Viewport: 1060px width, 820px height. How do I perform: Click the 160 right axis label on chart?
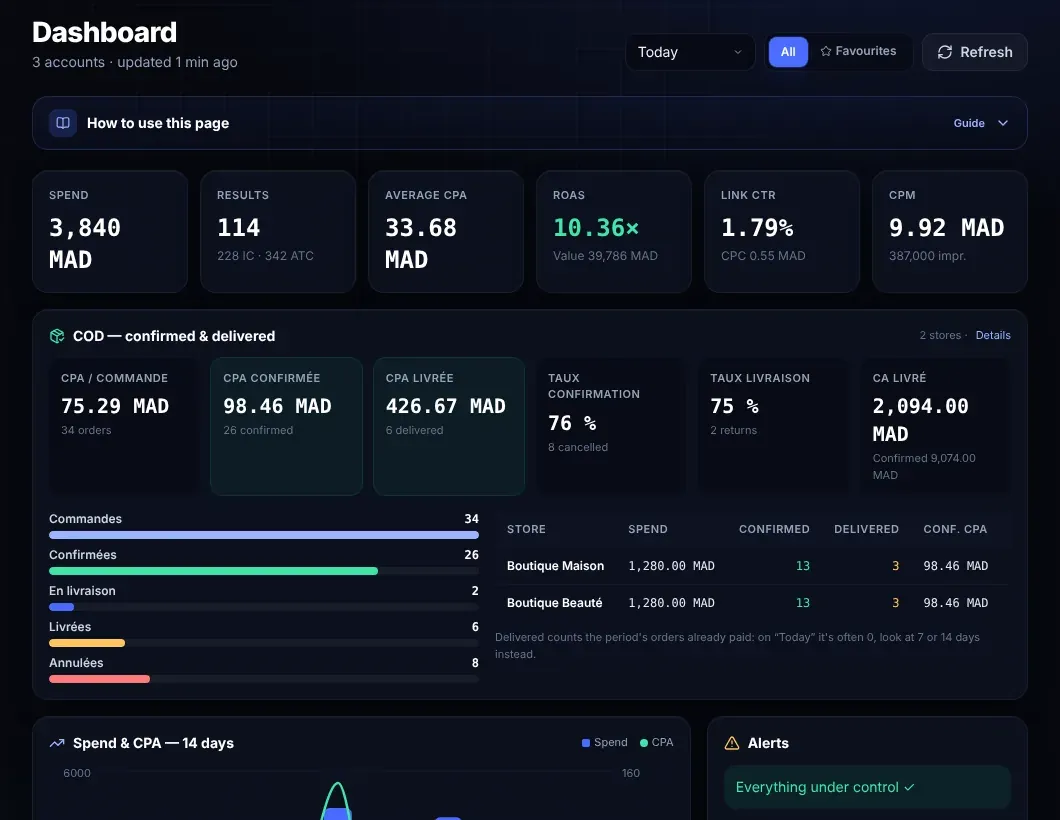(631, 773)
